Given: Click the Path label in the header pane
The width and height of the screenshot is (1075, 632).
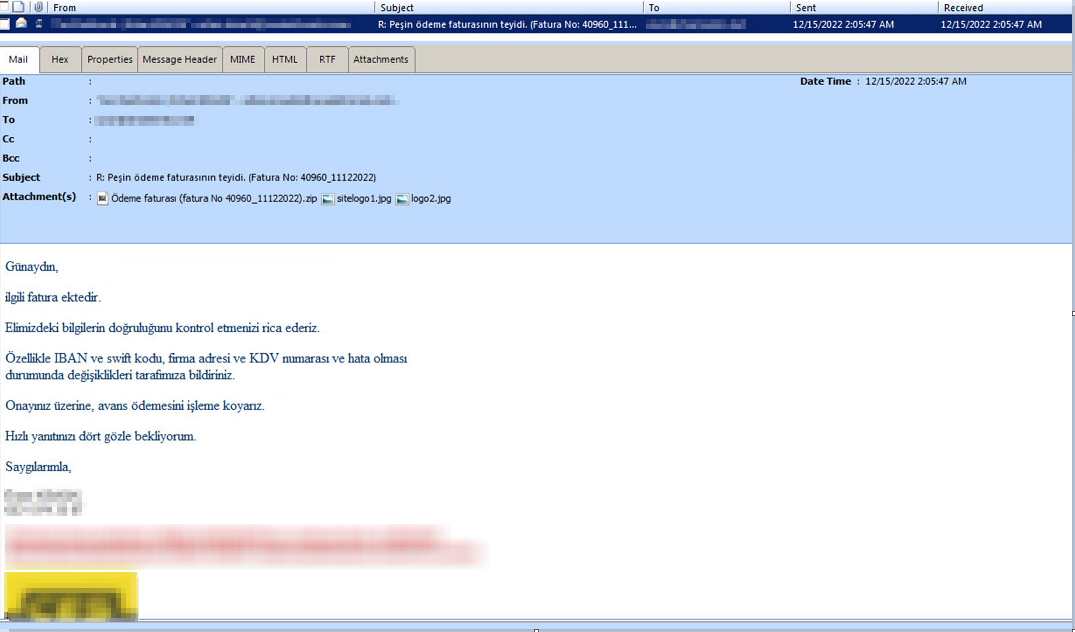Looking at the screenshot, I should (x=14, y=81).
